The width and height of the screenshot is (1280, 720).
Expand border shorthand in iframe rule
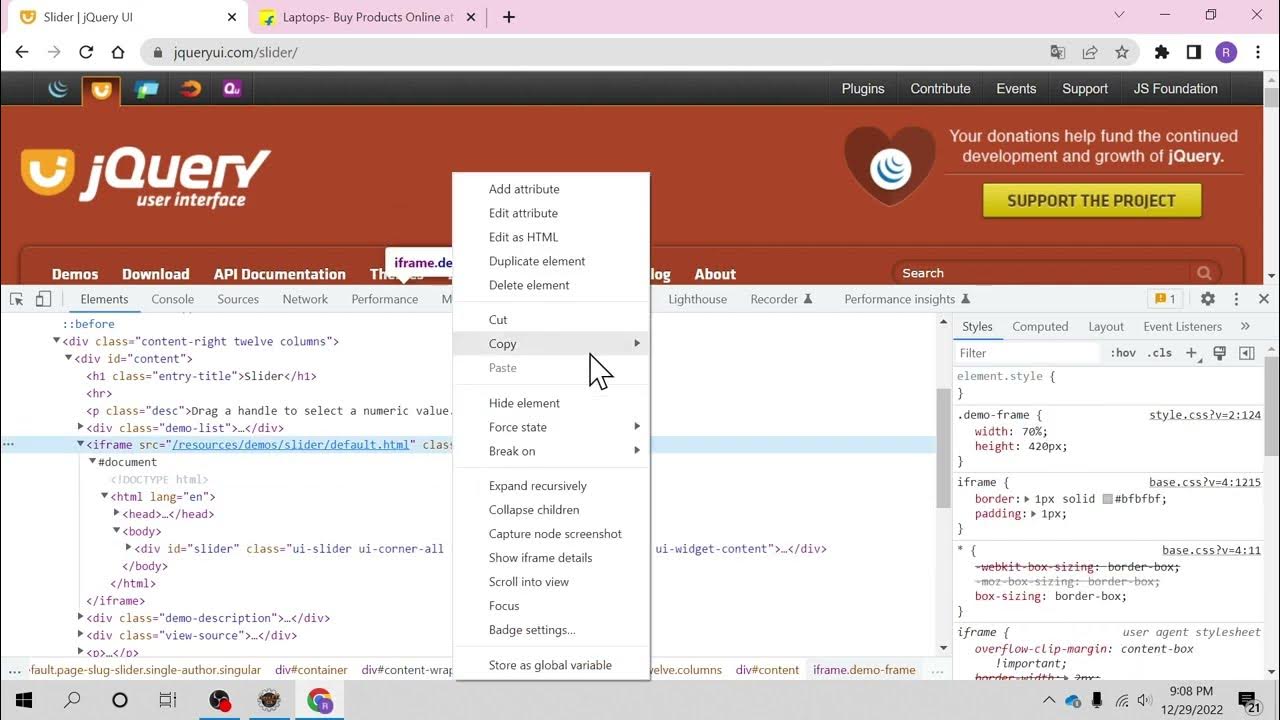[1029, 499]
